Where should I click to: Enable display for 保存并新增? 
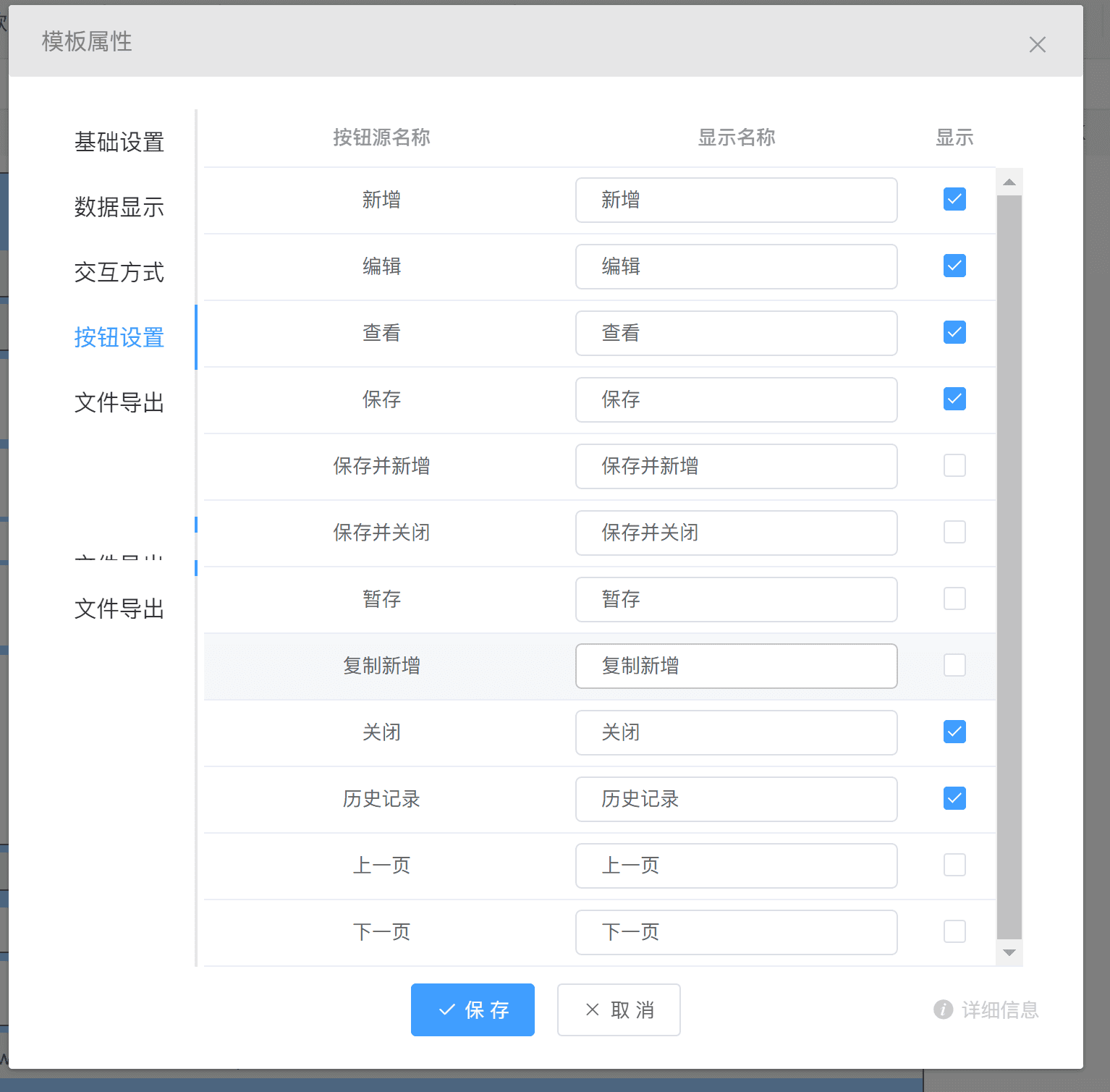click(x=954, y=465)
